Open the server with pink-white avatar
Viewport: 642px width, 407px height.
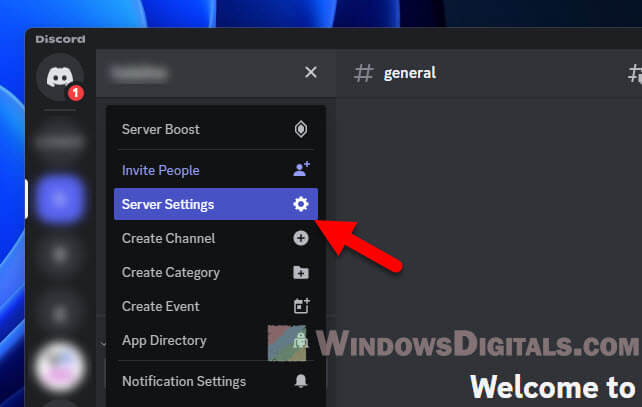pos(60,367)
